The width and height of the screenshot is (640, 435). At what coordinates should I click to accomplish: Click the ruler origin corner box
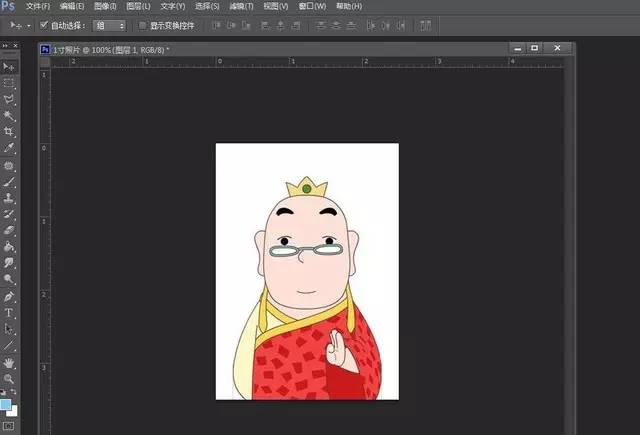coord(45,62)
